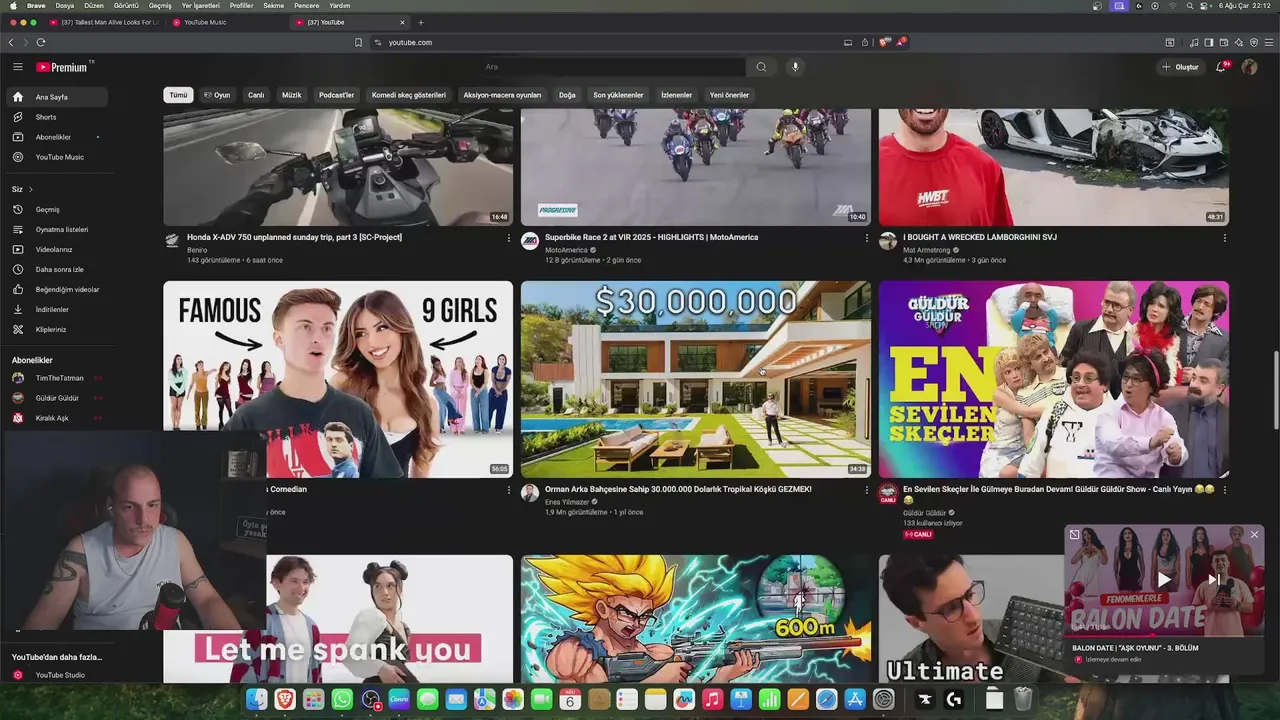Select Aksiyon-macera oyunları chip
The image size is (1280, 720).
[502, 95]
